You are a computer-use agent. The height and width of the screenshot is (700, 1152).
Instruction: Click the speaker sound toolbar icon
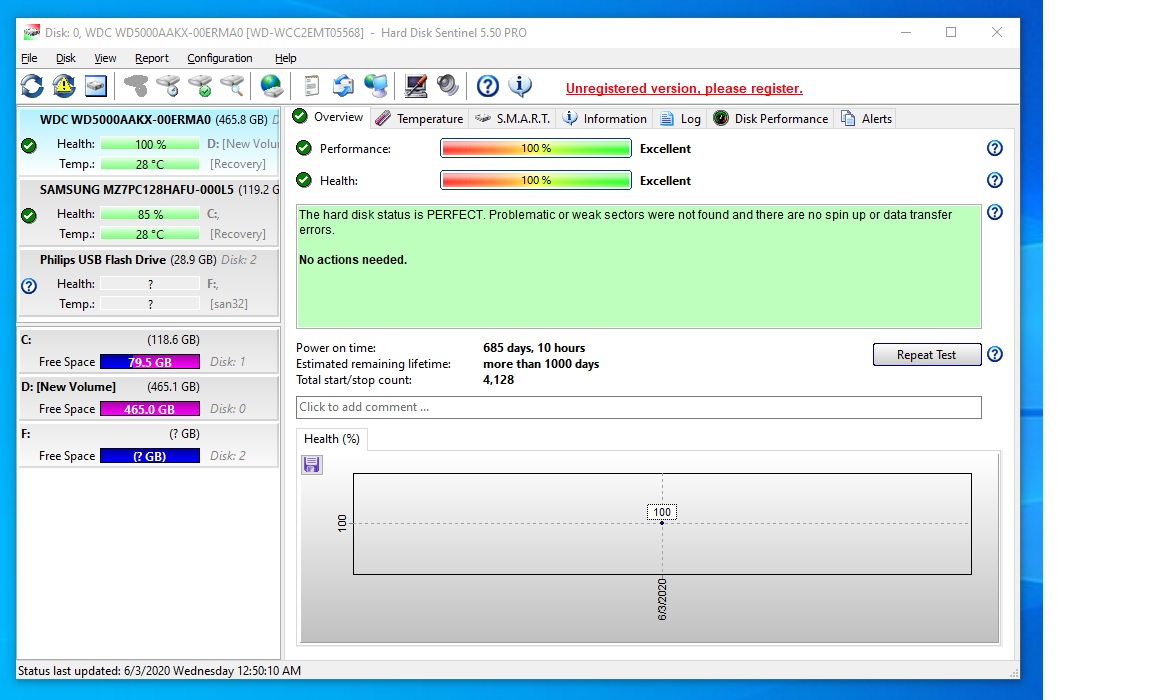click(x=447, y=86)
